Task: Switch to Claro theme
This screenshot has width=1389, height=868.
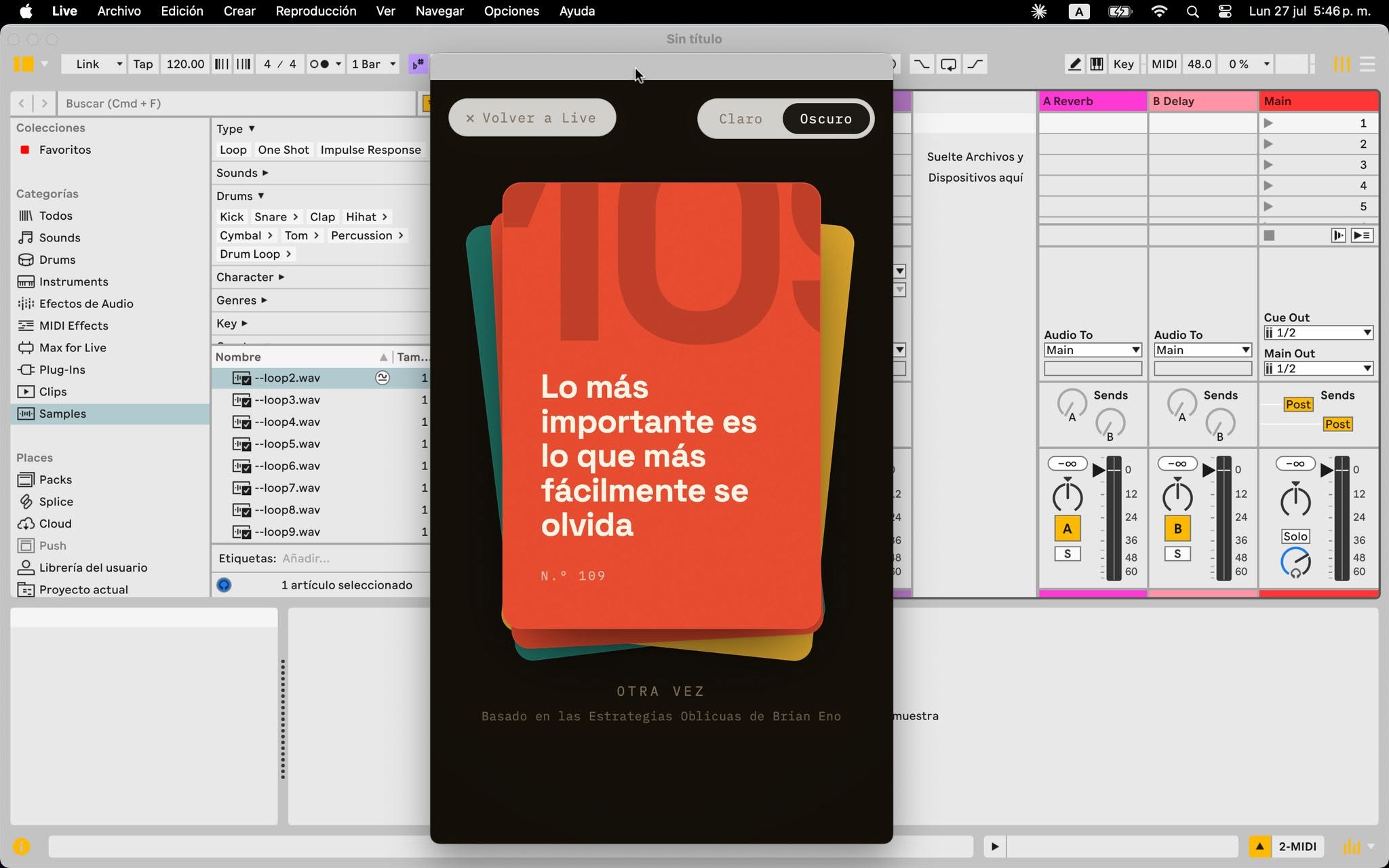Action: [x=740, y=119]
